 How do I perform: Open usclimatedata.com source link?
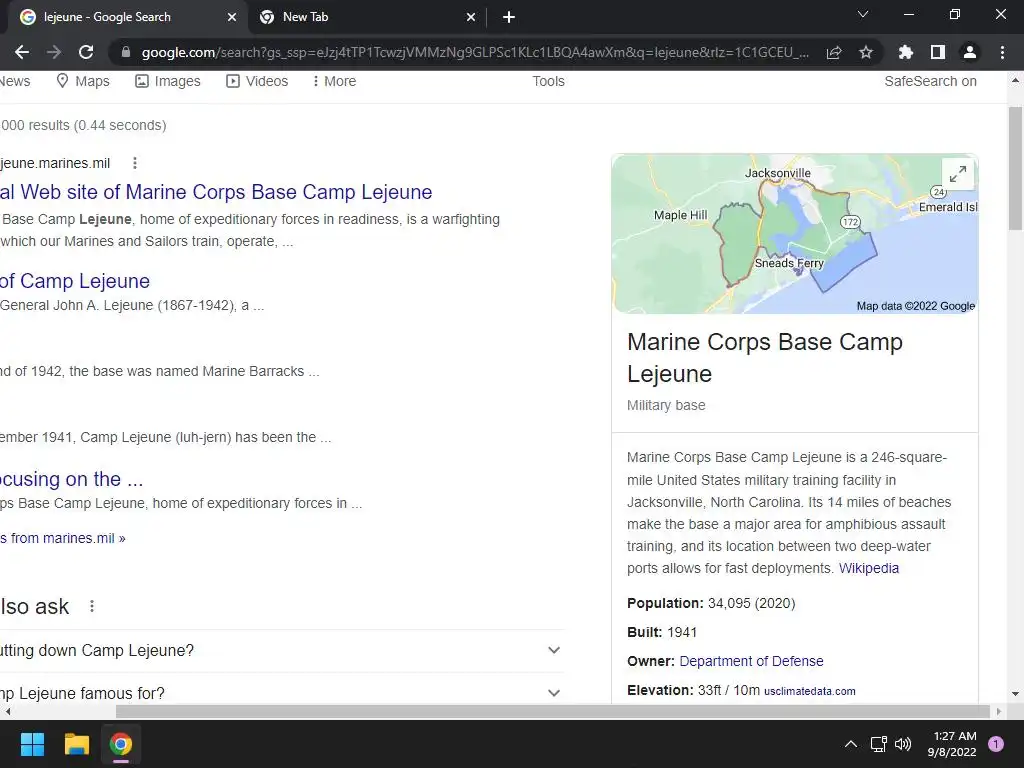pos(810,691)
